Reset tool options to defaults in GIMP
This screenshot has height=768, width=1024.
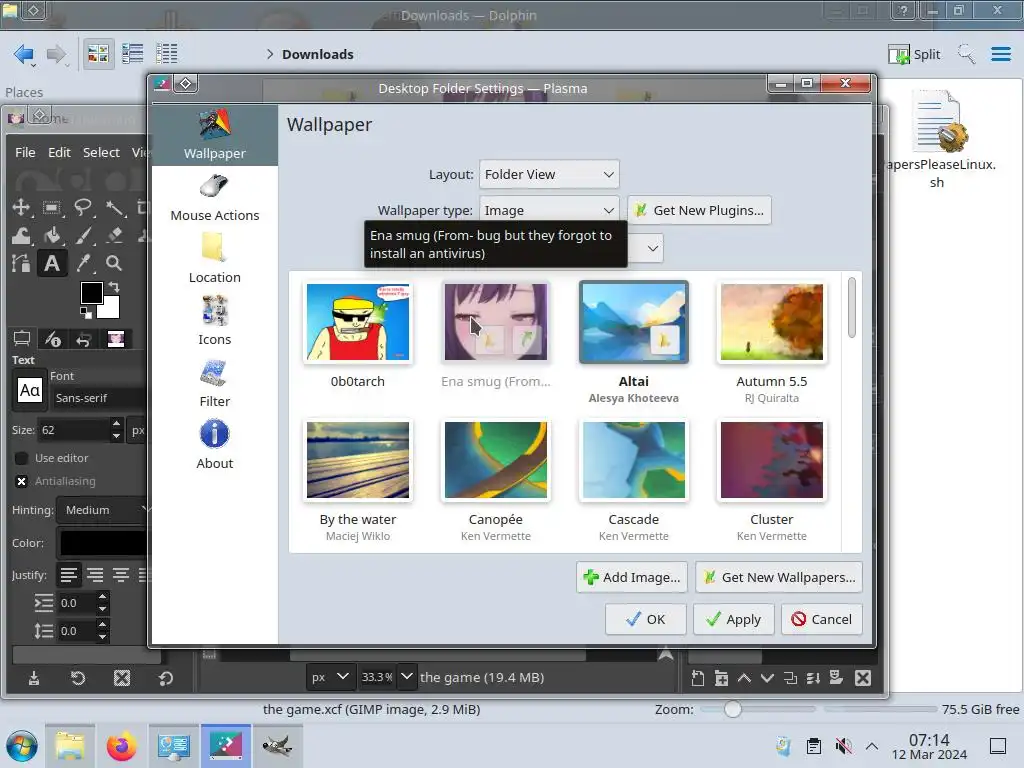[x=166, y=679]
